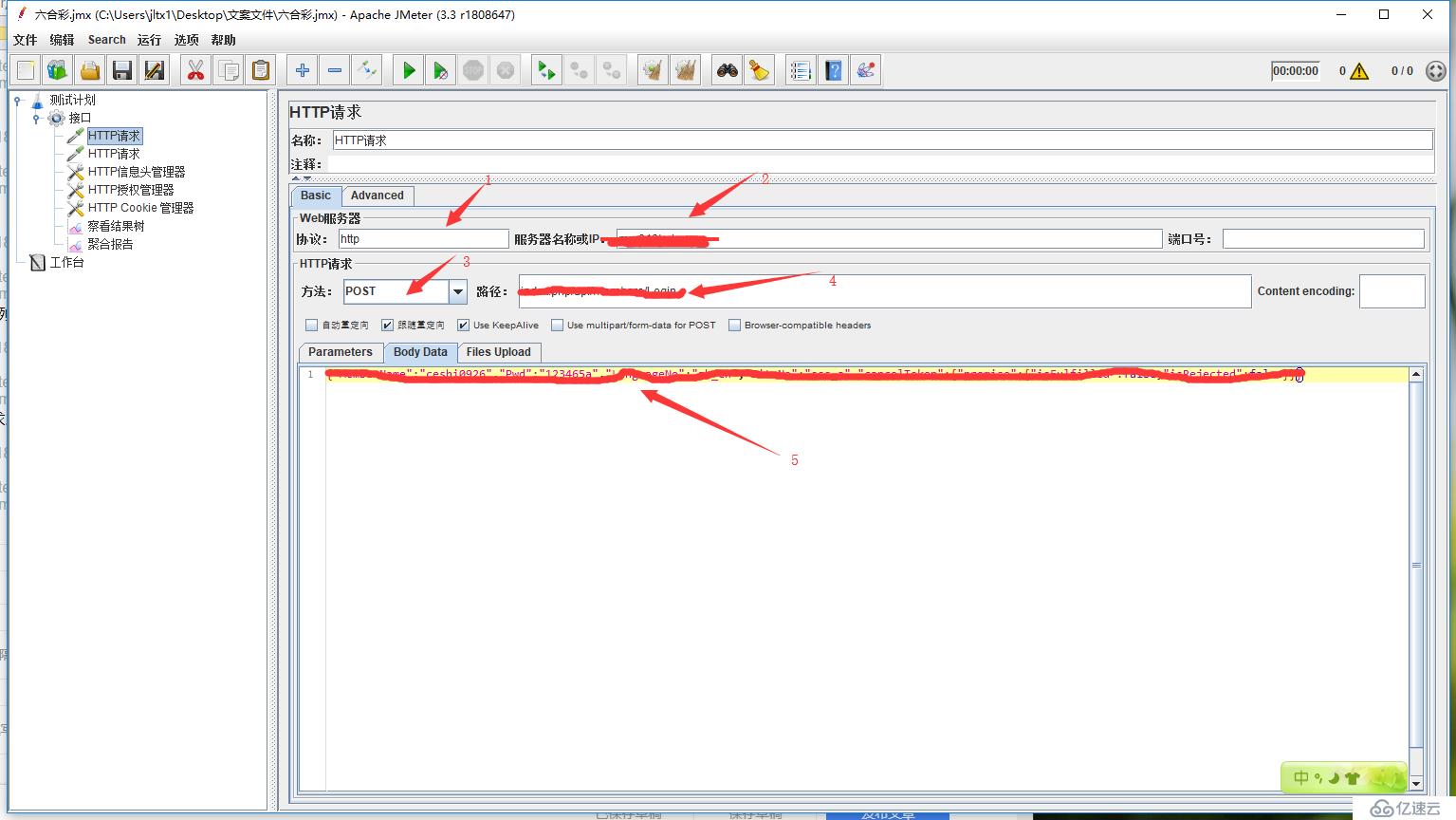
Task: Open the Function Helper list icon
Action: click(x=801, y=70)
